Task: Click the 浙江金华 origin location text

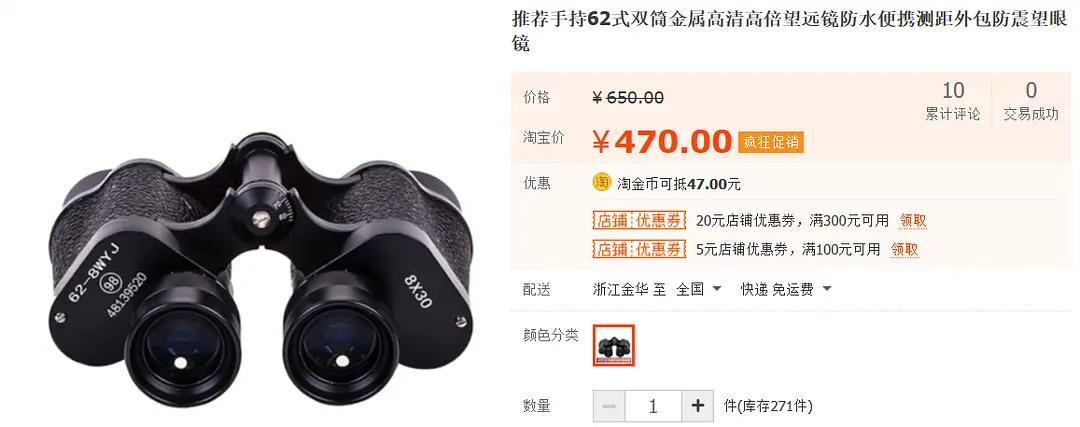Action: tap(620, 289)
